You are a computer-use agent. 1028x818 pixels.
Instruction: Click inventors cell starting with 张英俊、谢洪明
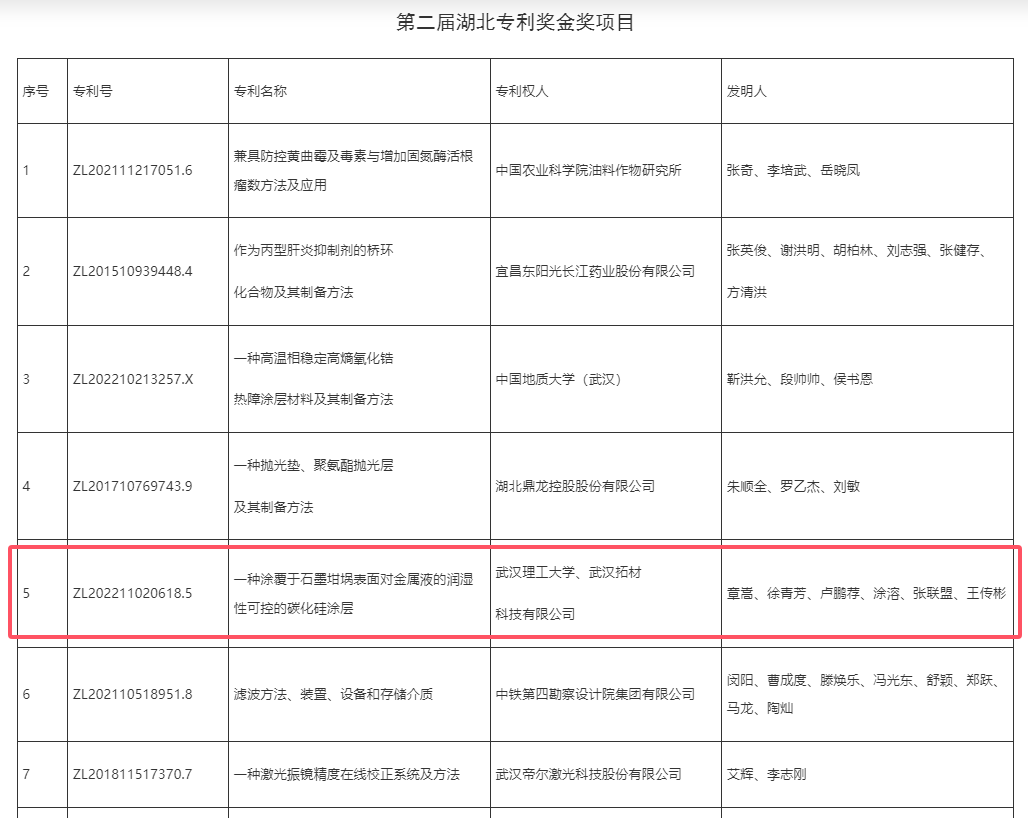click(x=856, y=271)
